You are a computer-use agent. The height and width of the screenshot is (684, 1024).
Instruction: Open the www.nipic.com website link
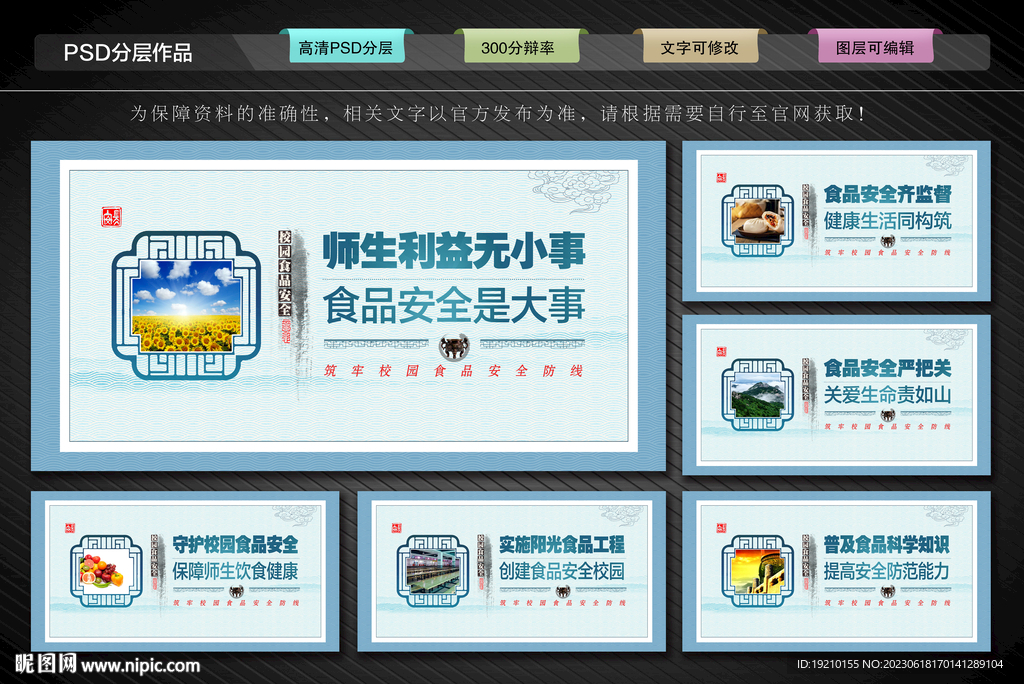click(141, 666)
